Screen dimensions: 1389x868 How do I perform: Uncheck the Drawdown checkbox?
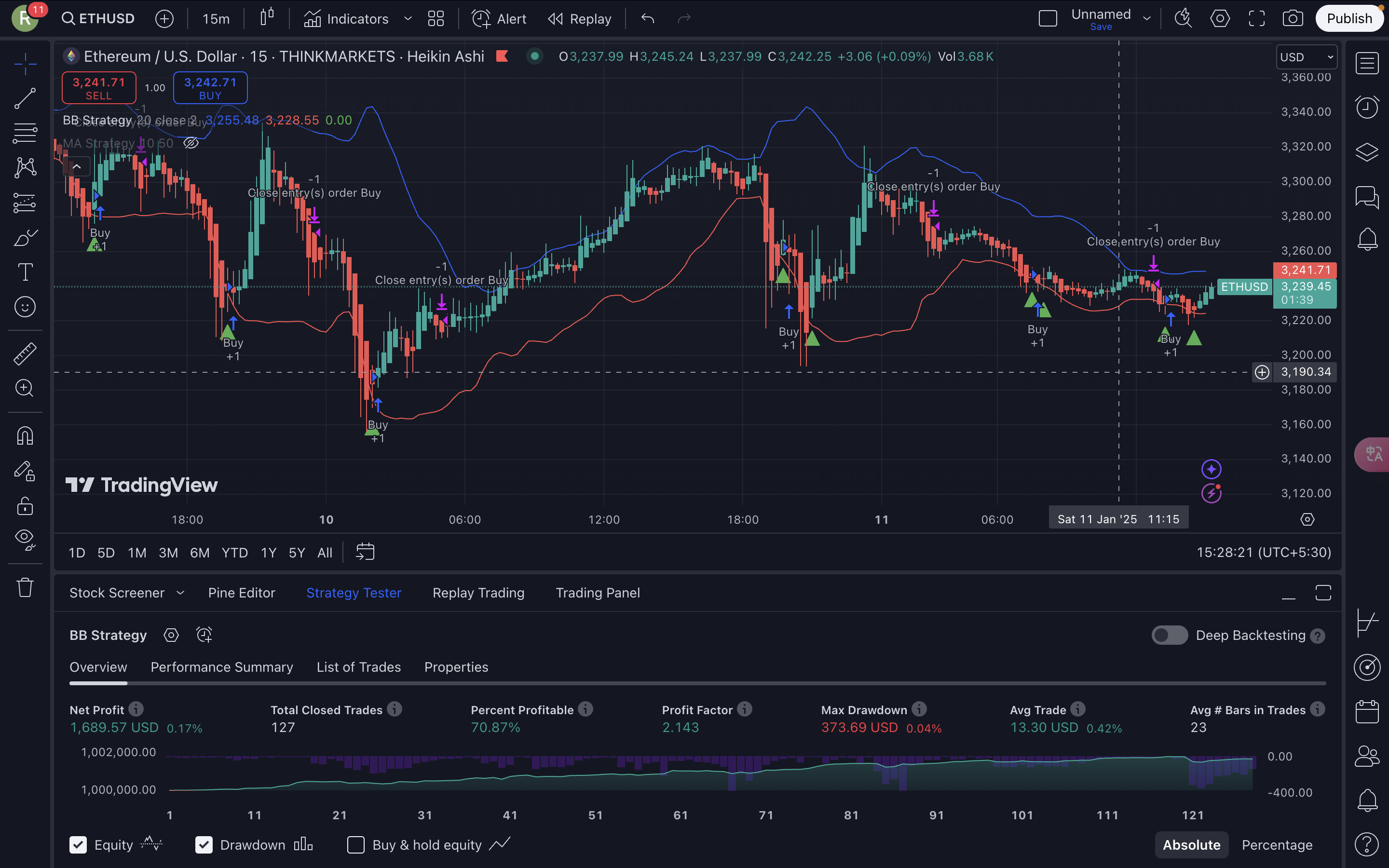204,844
